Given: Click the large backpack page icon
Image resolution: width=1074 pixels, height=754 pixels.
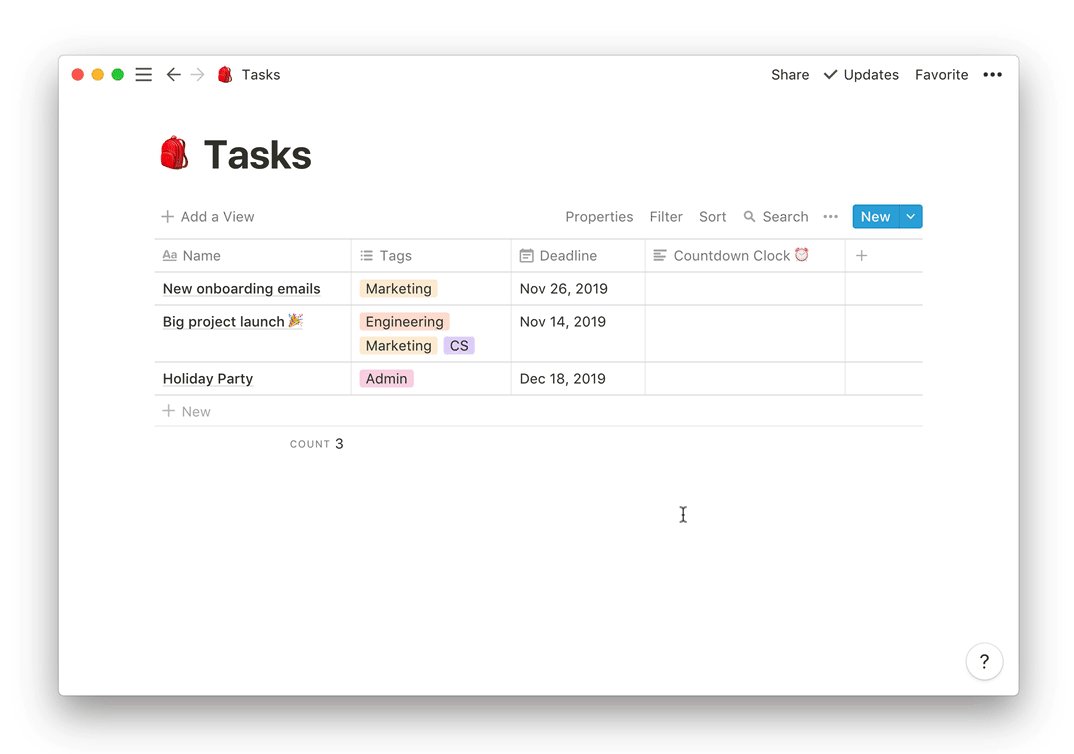Looking at the screenshot, I should (x=174, y=153).
